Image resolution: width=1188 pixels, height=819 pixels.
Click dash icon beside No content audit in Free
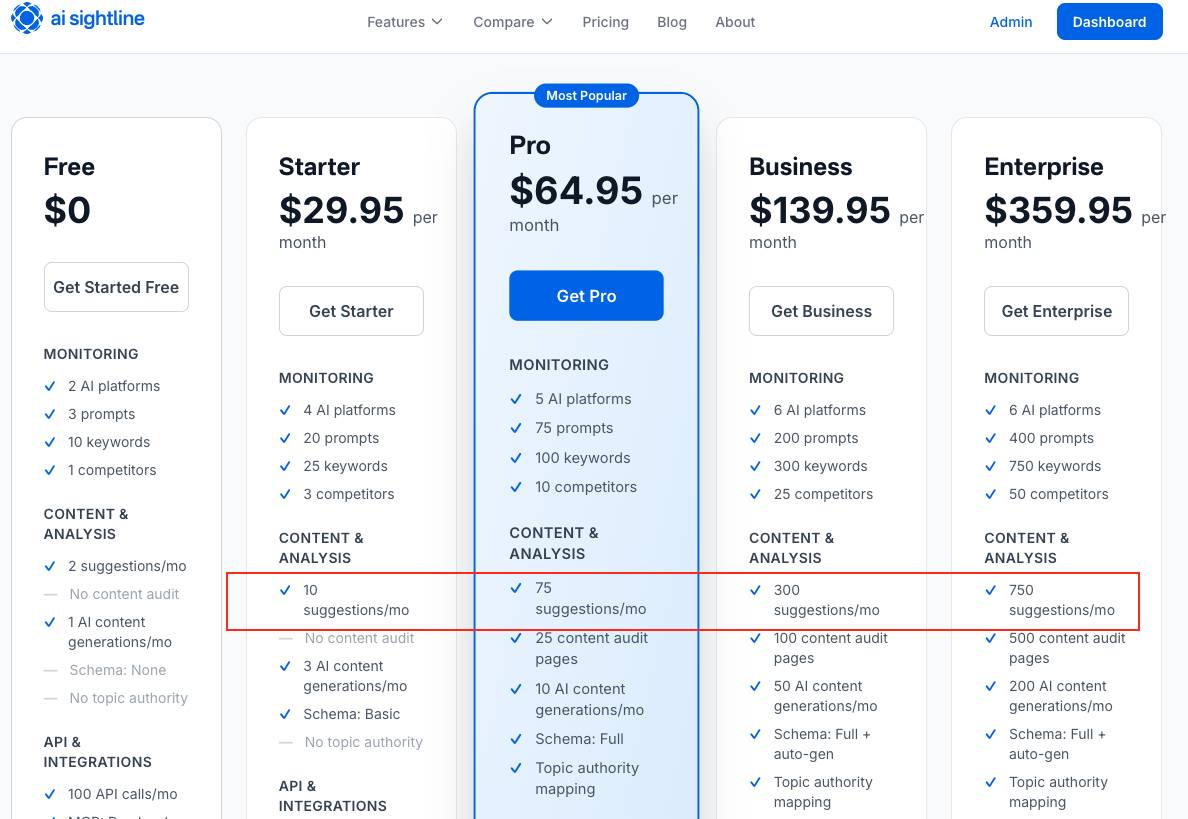(51, 594)
